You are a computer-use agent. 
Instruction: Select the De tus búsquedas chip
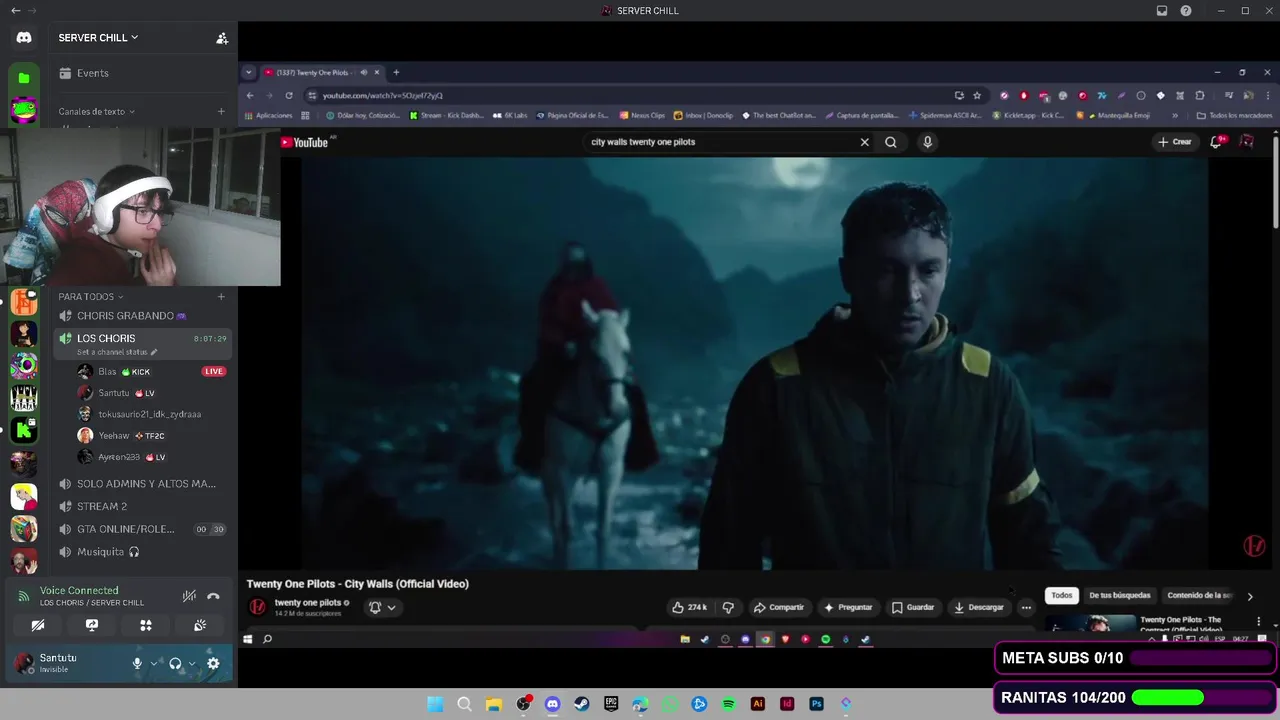(x=1120, y=595)
